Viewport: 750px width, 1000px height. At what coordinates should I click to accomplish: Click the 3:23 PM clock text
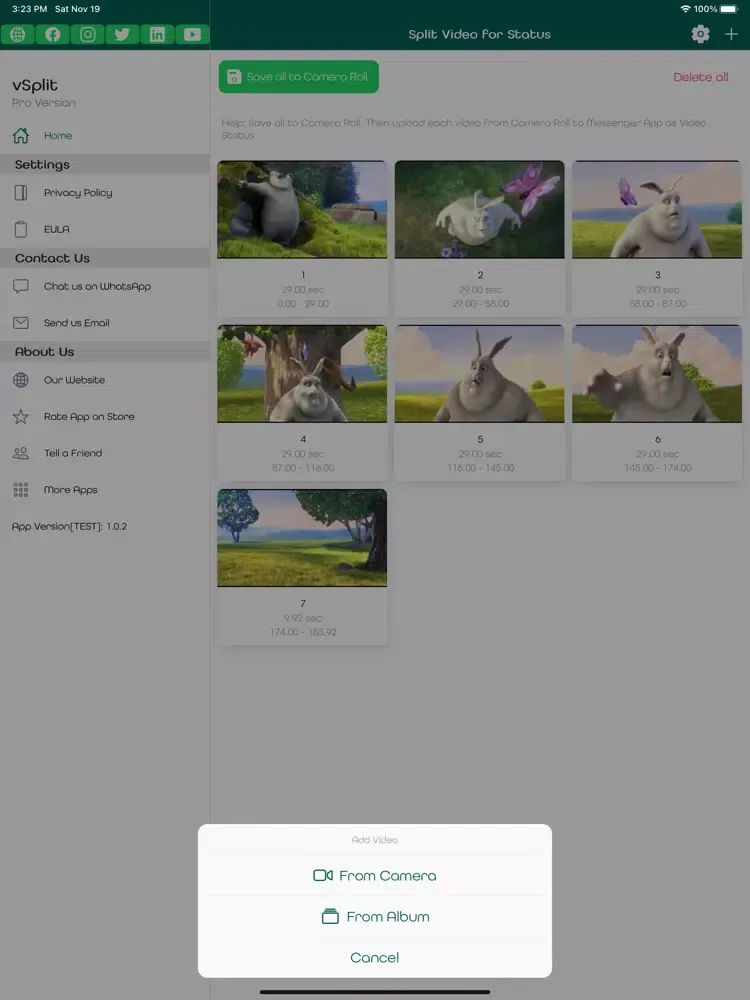(29, 9)
